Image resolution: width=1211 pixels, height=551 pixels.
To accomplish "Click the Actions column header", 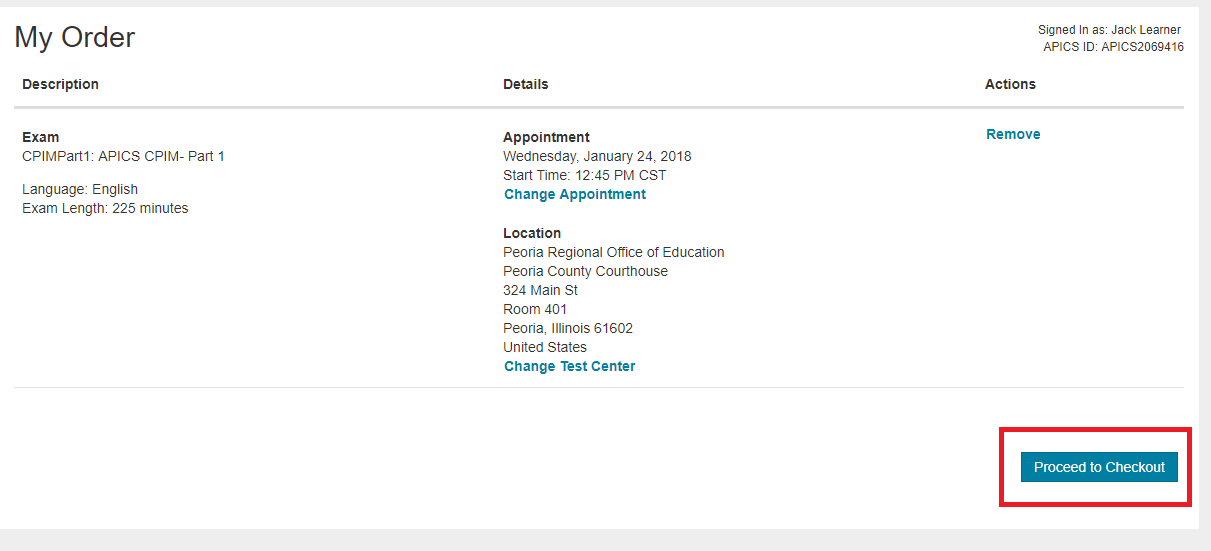I will (1010, 84).
